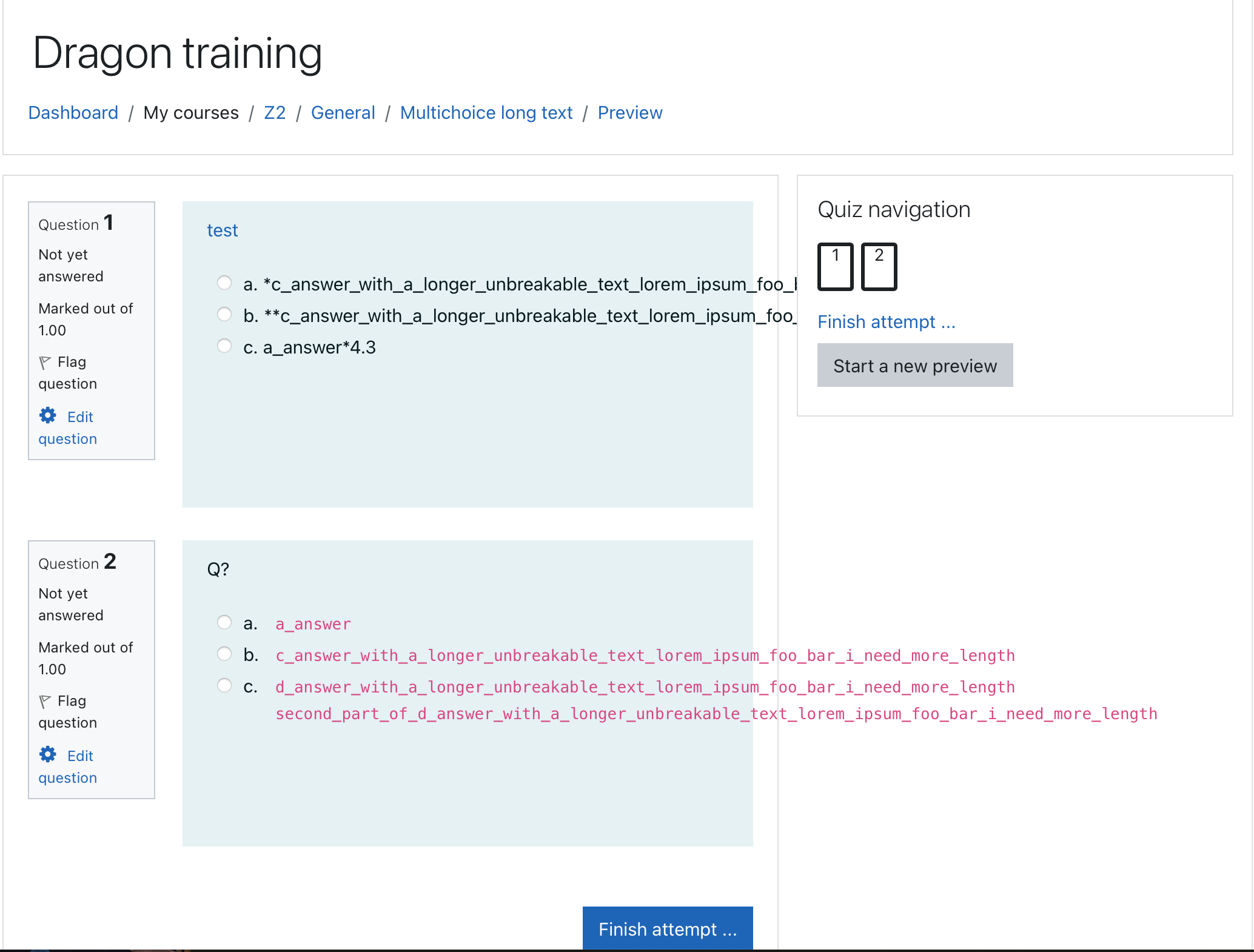Select option b in Question 1

224,314
